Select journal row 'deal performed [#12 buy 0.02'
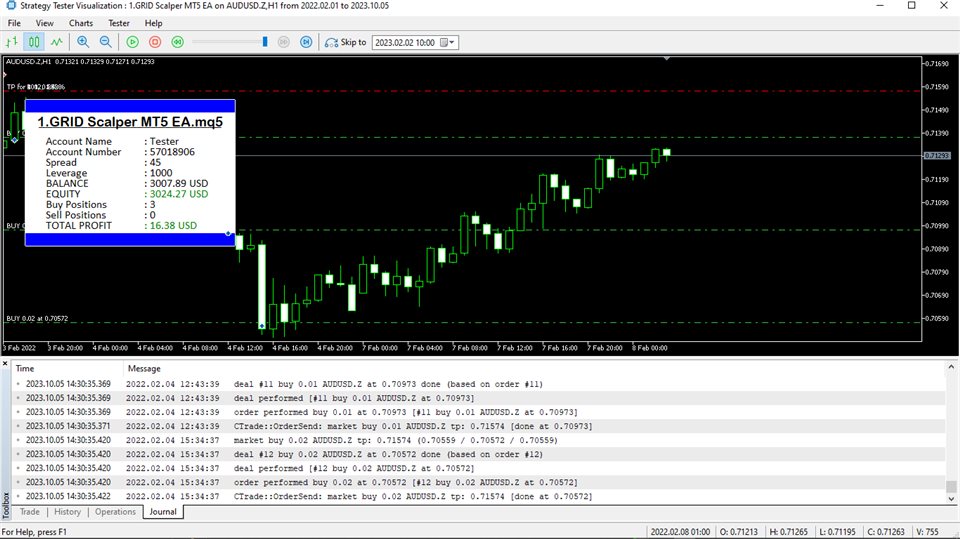 click(479, 469)
